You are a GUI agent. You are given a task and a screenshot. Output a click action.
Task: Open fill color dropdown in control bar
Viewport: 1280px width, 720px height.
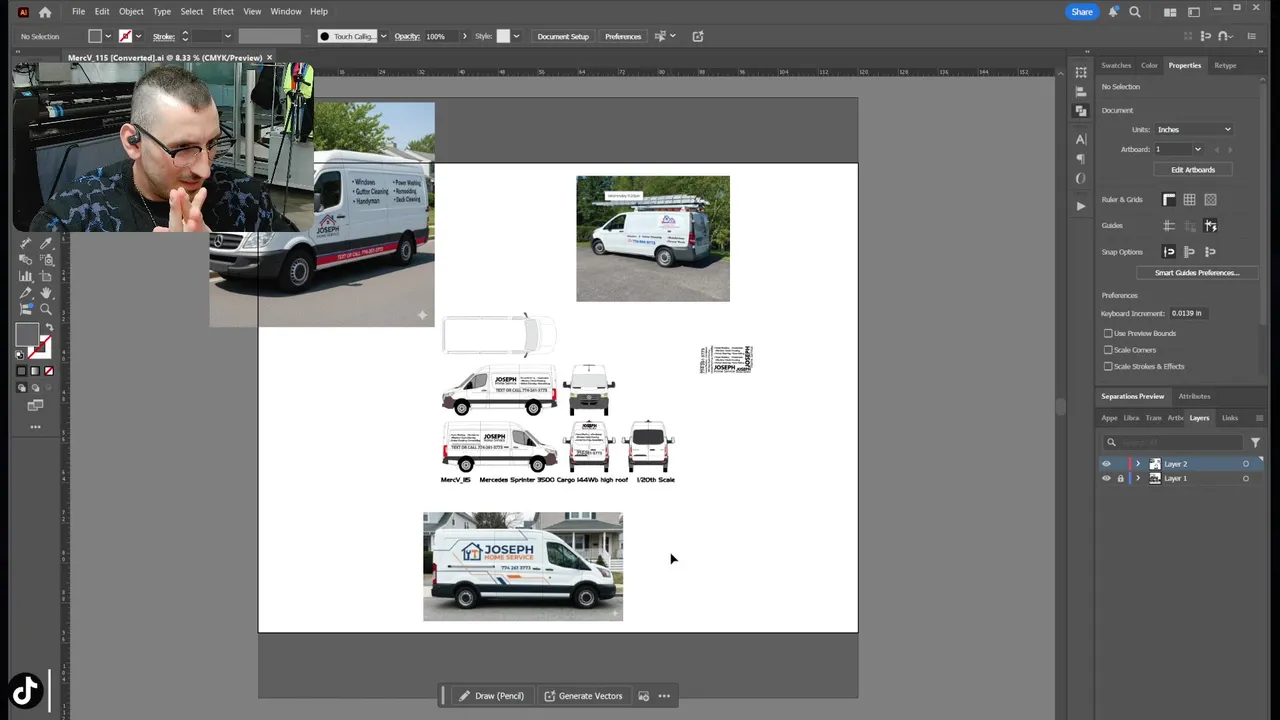(x=107, y=36)
